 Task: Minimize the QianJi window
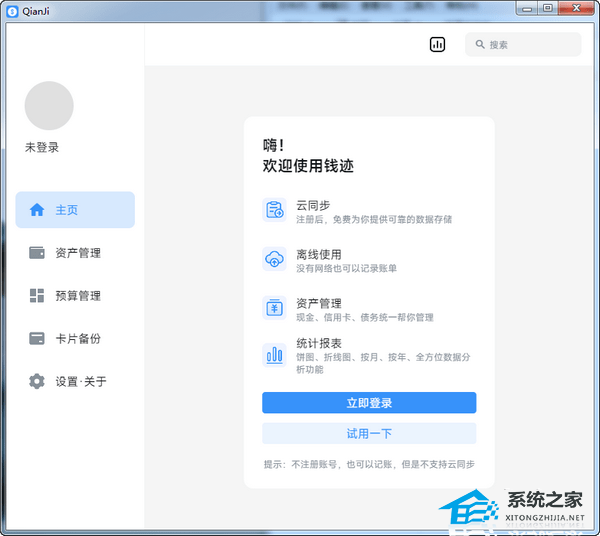point(527,8)
